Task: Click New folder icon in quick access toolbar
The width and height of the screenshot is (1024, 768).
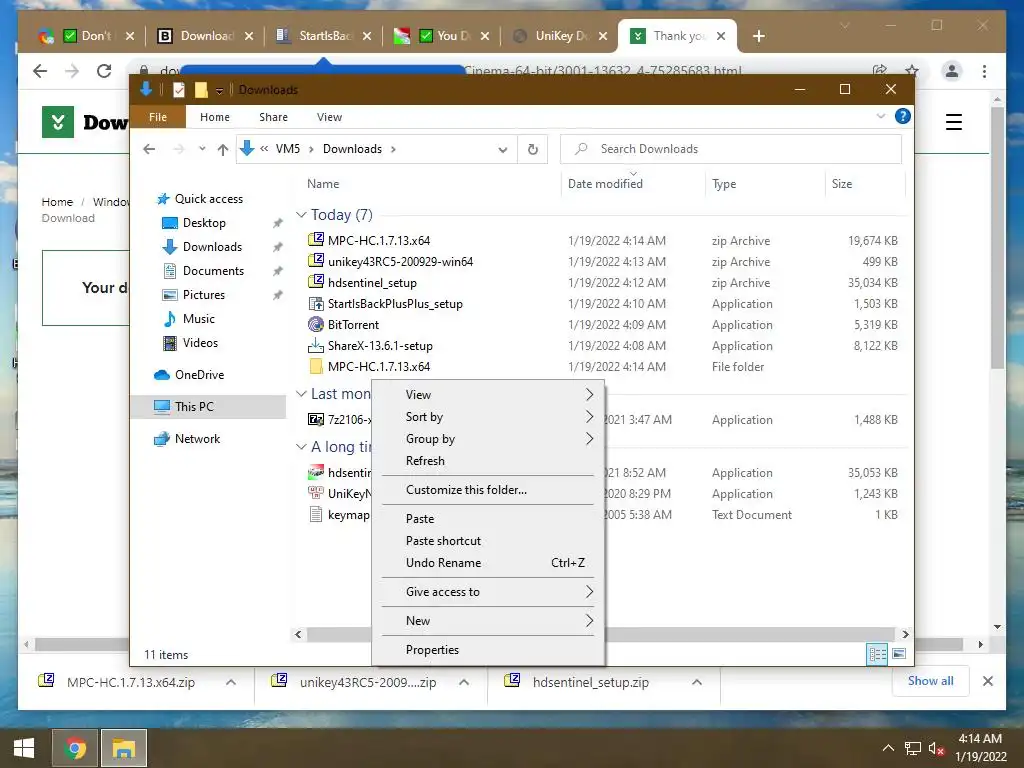Action: 201,89
